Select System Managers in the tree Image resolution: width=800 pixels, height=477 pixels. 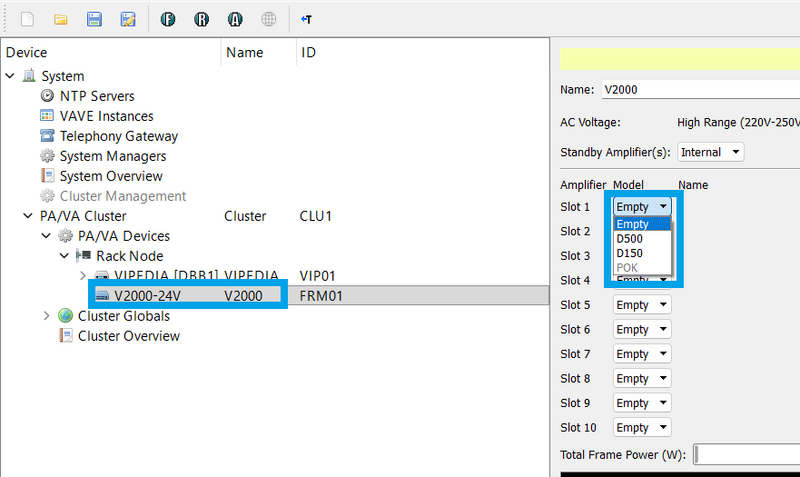113,156
